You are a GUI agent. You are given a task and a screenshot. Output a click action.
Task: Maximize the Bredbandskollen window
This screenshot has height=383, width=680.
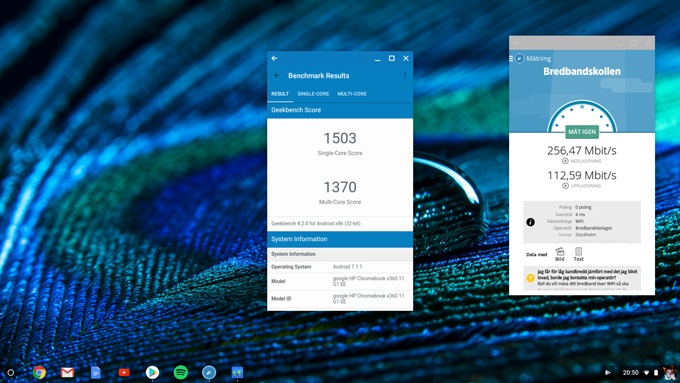(634, 43)
